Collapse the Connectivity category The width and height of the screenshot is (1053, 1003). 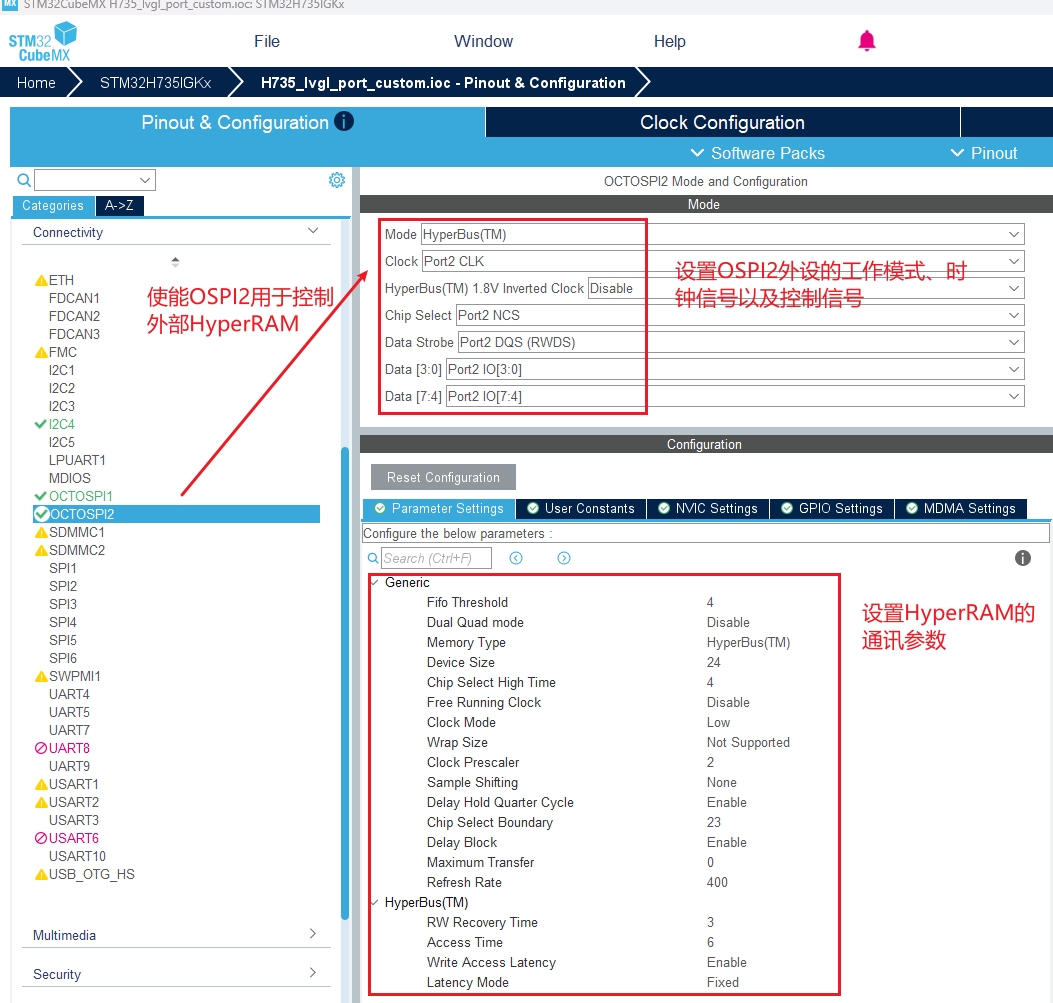312,231
